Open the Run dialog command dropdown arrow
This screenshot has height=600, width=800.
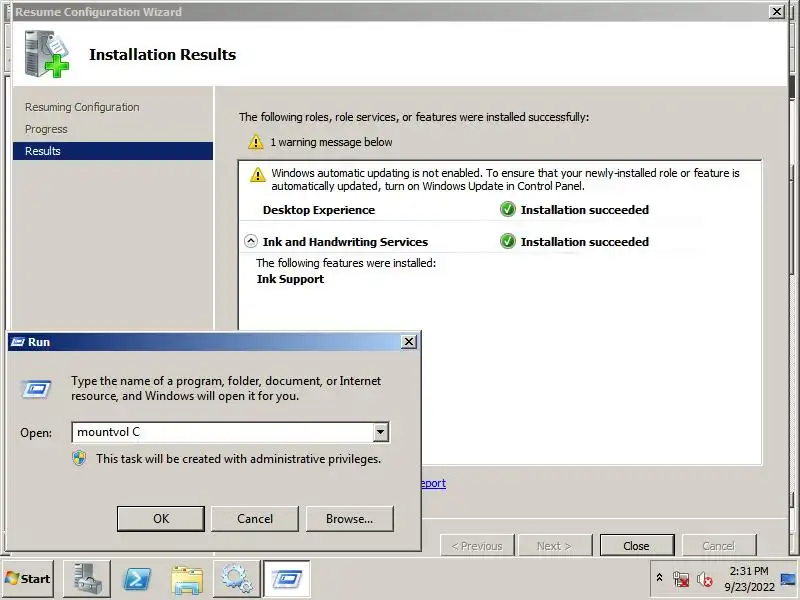(x=381, y=432)
